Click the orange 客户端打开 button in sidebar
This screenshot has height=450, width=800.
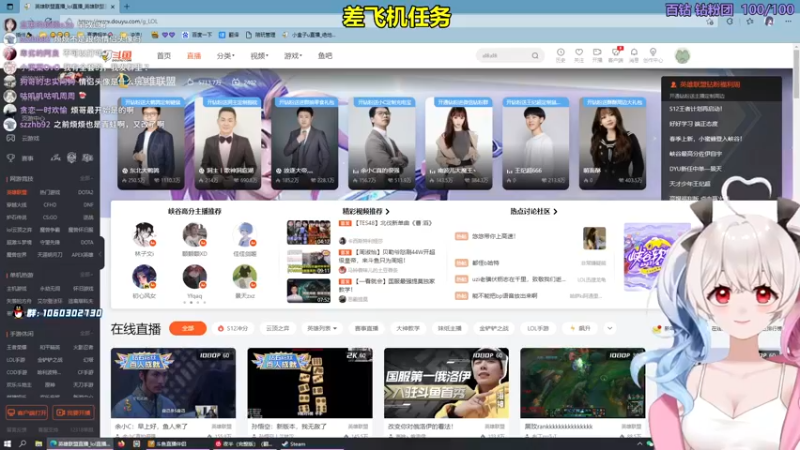pyautogui.click(x=27, y=412)
